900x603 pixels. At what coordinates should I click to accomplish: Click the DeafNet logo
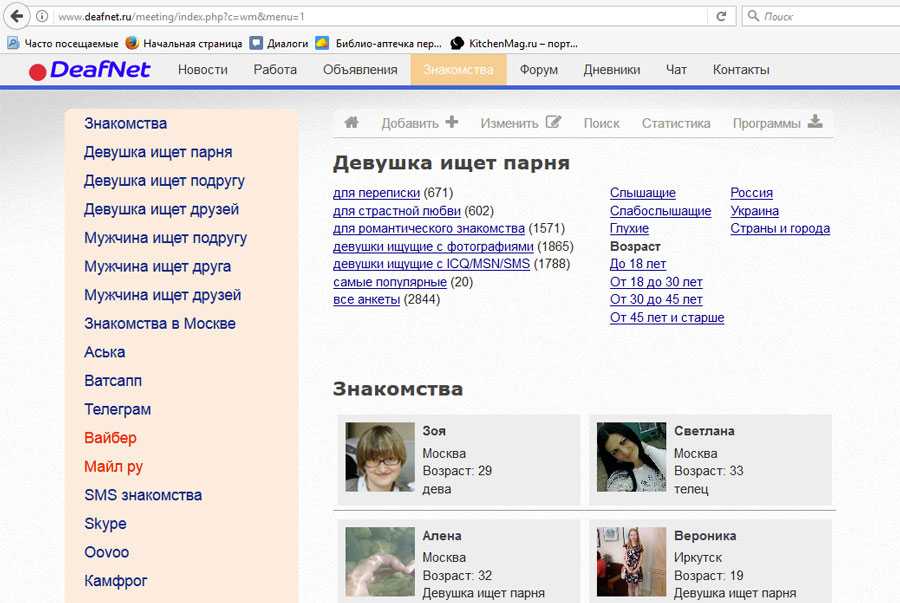point(90,70)
